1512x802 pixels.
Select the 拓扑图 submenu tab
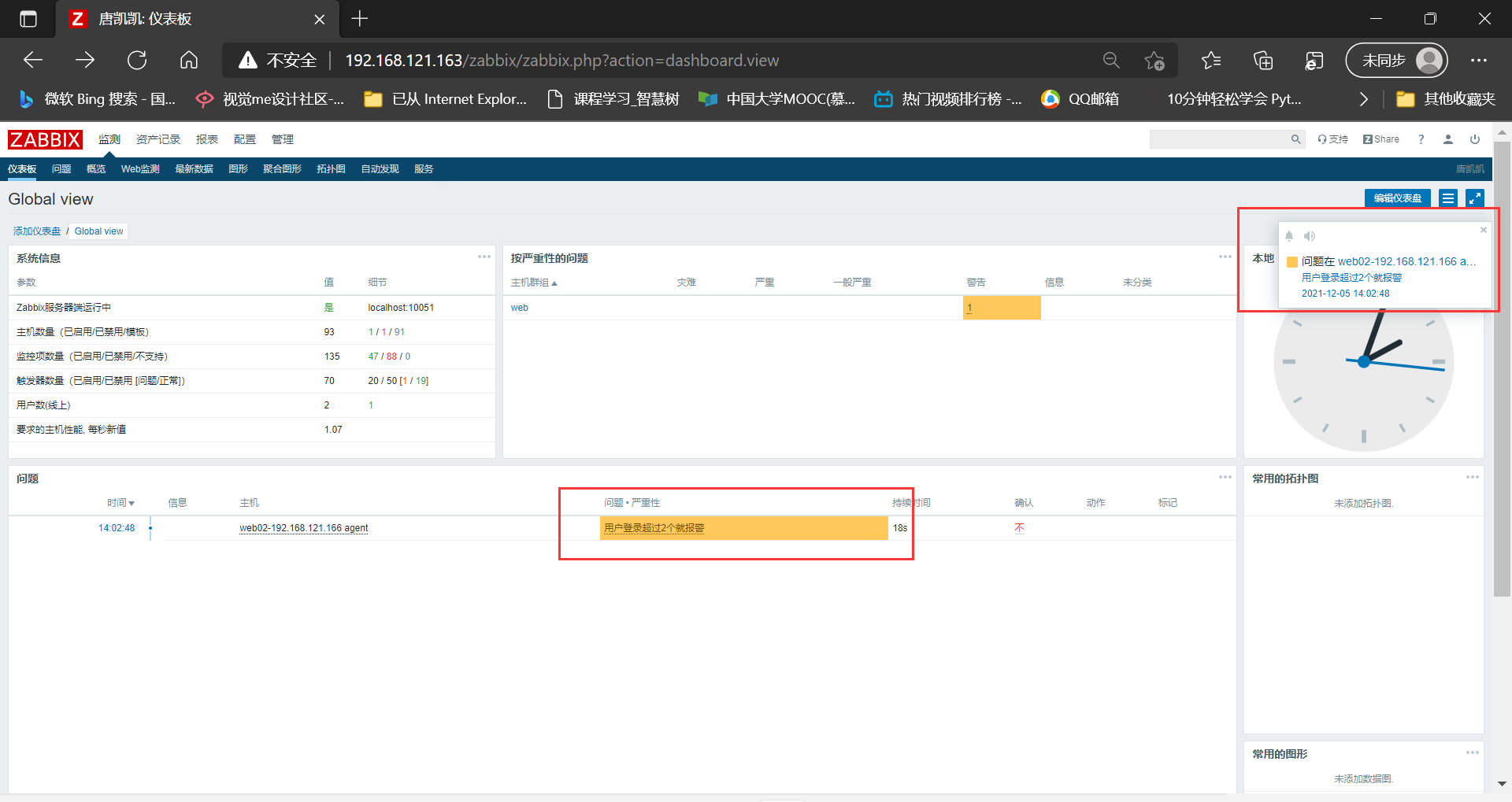tap(332, 169)
